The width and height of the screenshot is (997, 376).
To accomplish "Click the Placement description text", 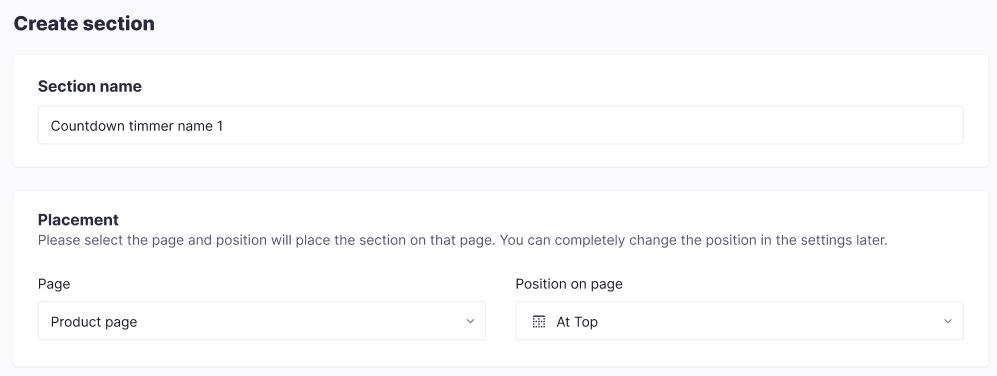I will tap(462, 241).
